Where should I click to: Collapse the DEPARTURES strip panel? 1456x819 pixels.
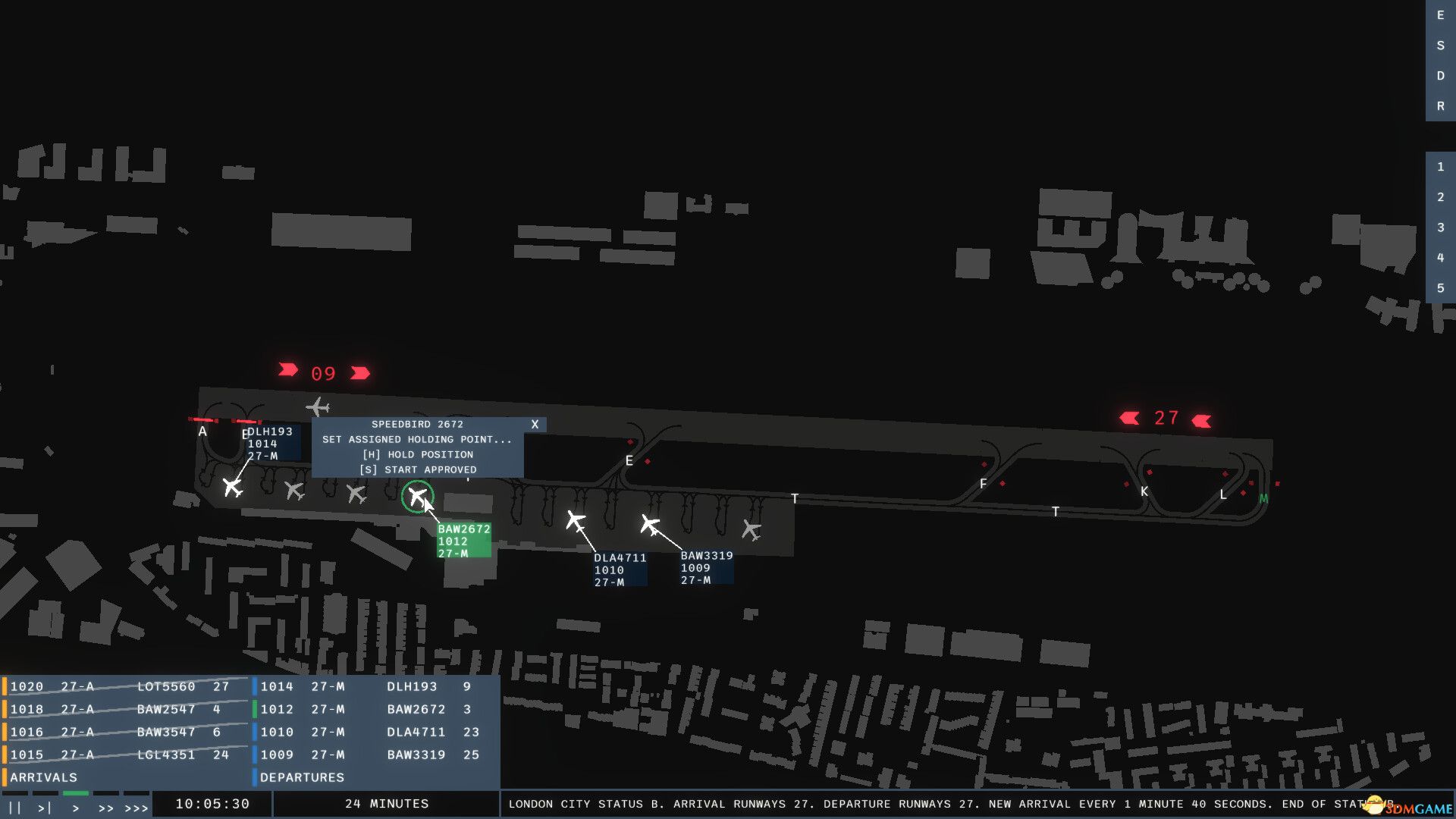301,777
